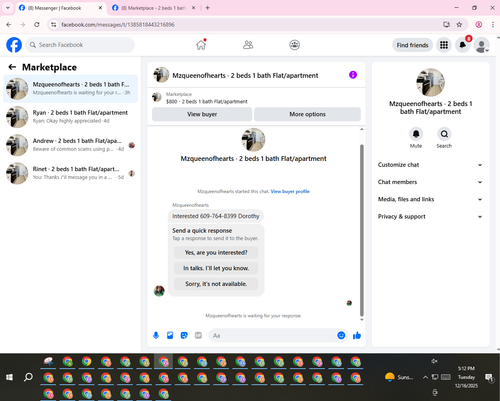Viewport: 500px width, 401px height.
Task: Reload the page
Action: [x=37, y=24]
